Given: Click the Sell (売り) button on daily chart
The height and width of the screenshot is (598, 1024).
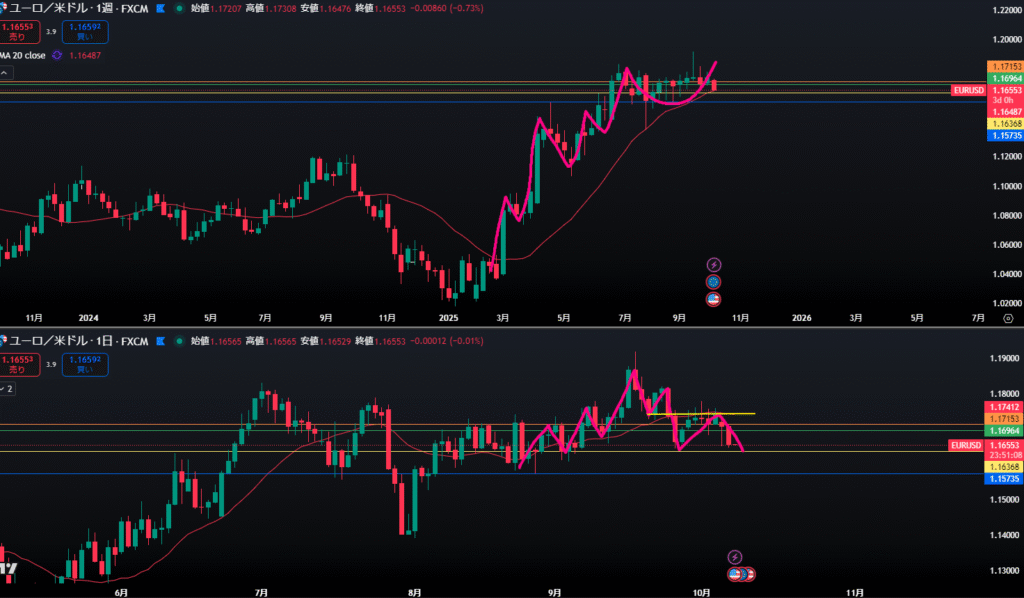Looking at the screenshot, I should [16, 363].
